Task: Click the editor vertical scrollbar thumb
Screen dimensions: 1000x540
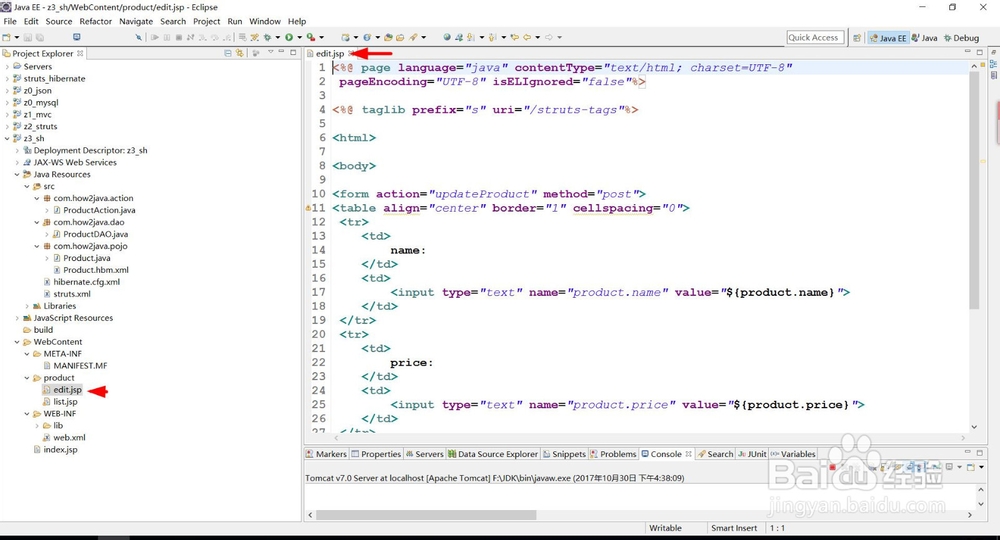Action: pos(974,190)
